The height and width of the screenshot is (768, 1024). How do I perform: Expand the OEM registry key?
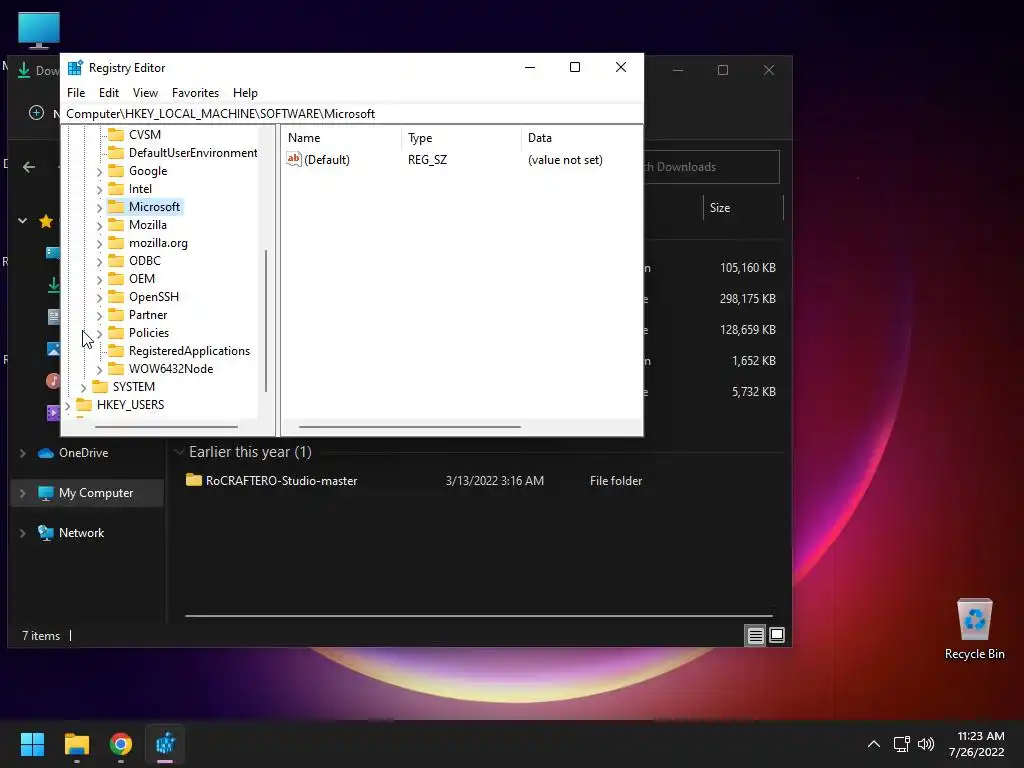tap(99, 280)
